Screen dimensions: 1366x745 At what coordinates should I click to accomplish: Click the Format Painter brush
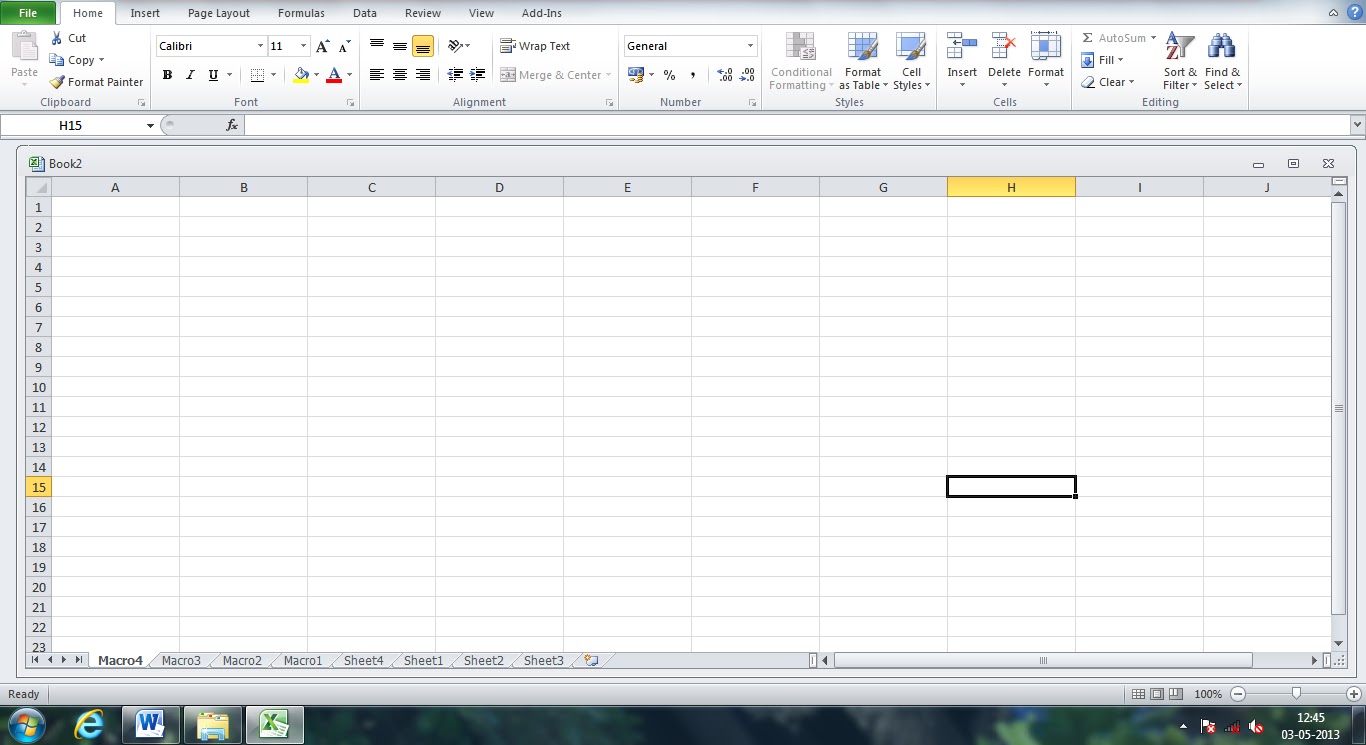[x=57, y=82]
